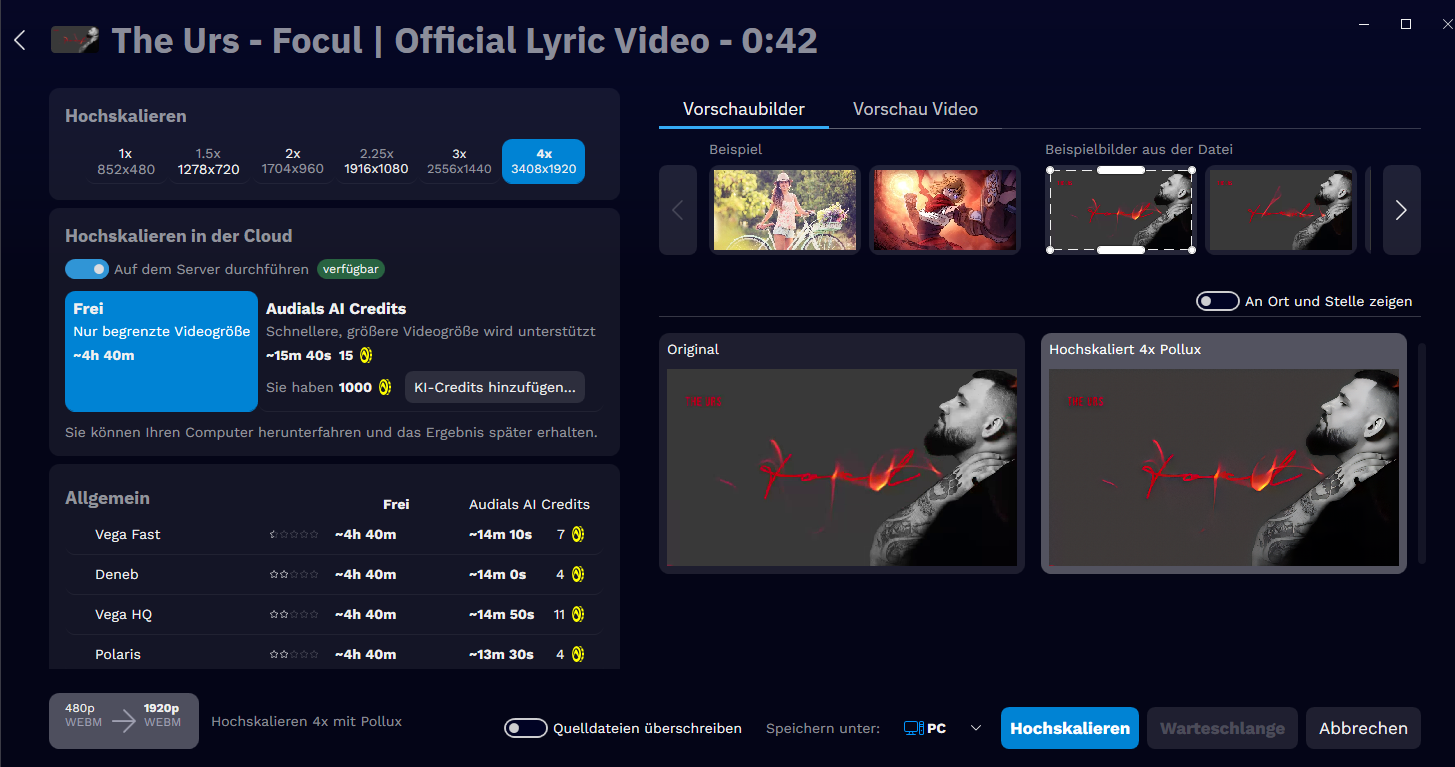Switch to the Vorschau Video tab
The image size is (1455, 767).
(x=915, y=109)
